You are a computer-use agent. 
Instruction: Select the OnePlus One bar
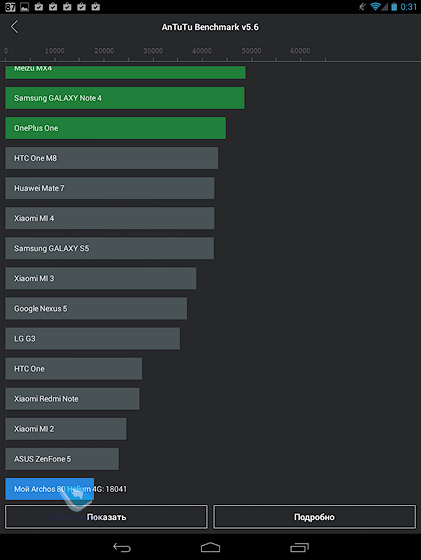(116, 128)
